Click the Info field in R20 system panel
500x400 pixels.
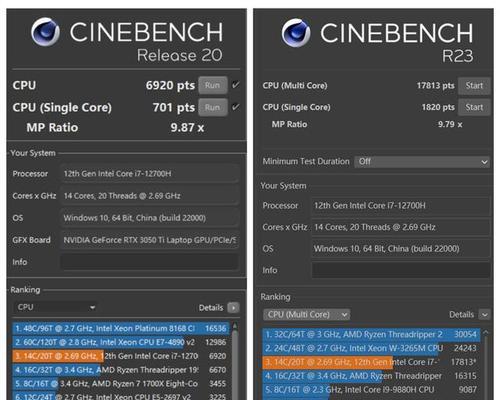pos(149,262)
